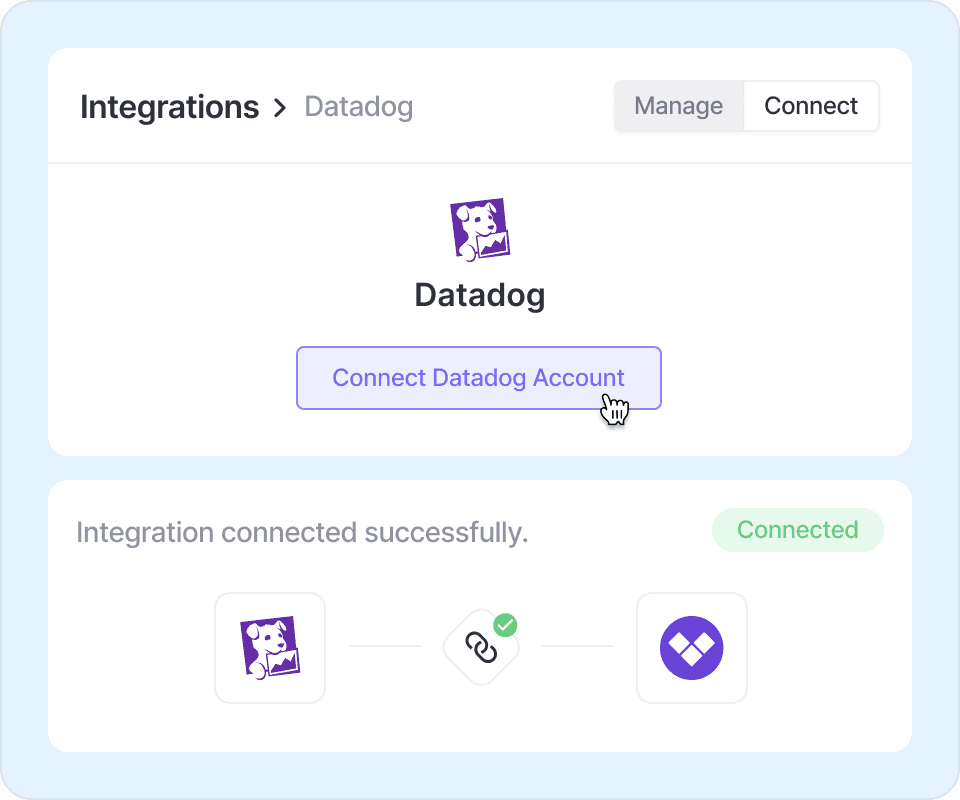
Task: Click the connector line right of the Datadog tile
Action: tap(385, 646)
